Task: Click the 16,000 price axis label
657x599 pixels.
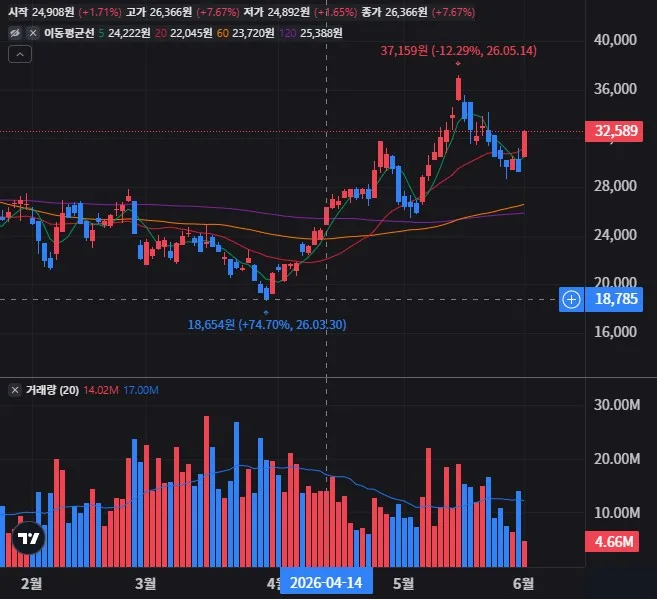Action: (x=615, y=332)
